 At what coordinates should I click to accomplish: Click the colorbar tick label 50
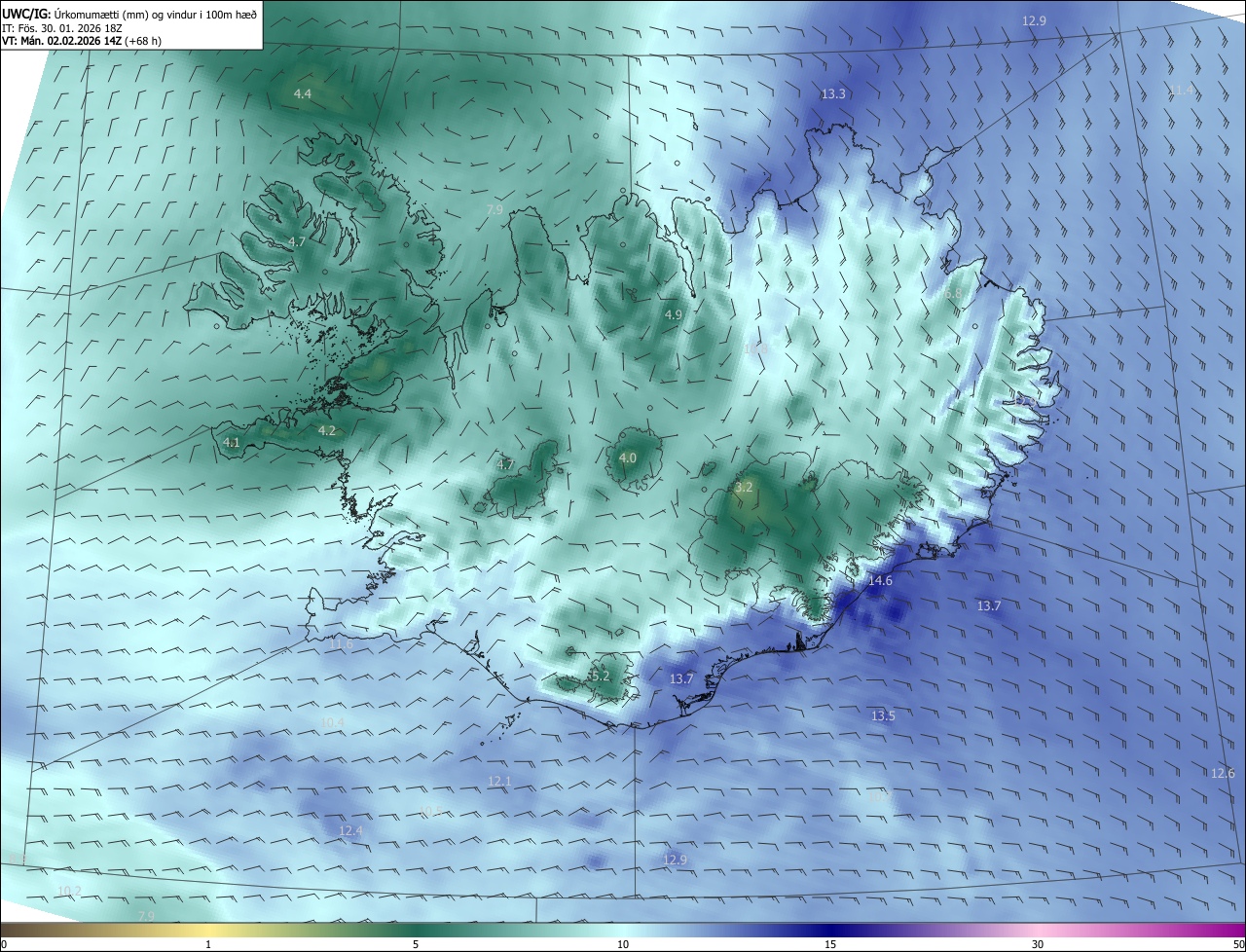[1238, 944]
